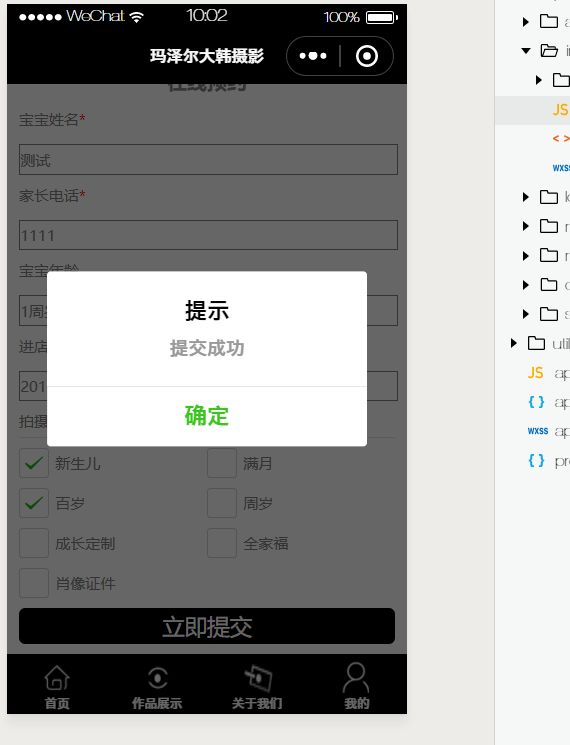Viewport: 570px width, 745px height.
Task: Click folder icon next to 'a'
Action: coord(549,21)
